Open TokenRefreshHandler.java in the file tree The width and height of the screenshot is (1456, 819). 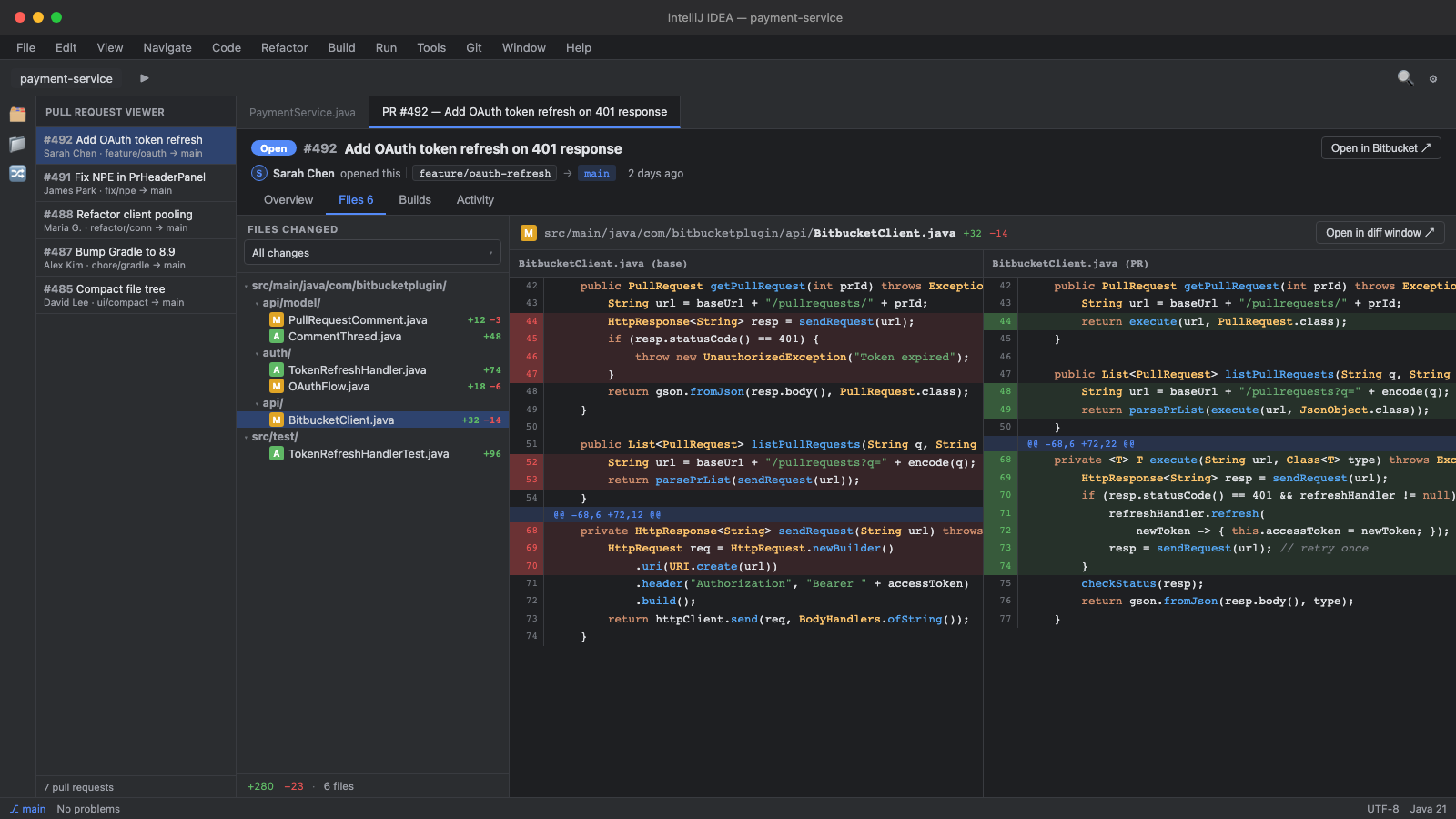[372, 369]
